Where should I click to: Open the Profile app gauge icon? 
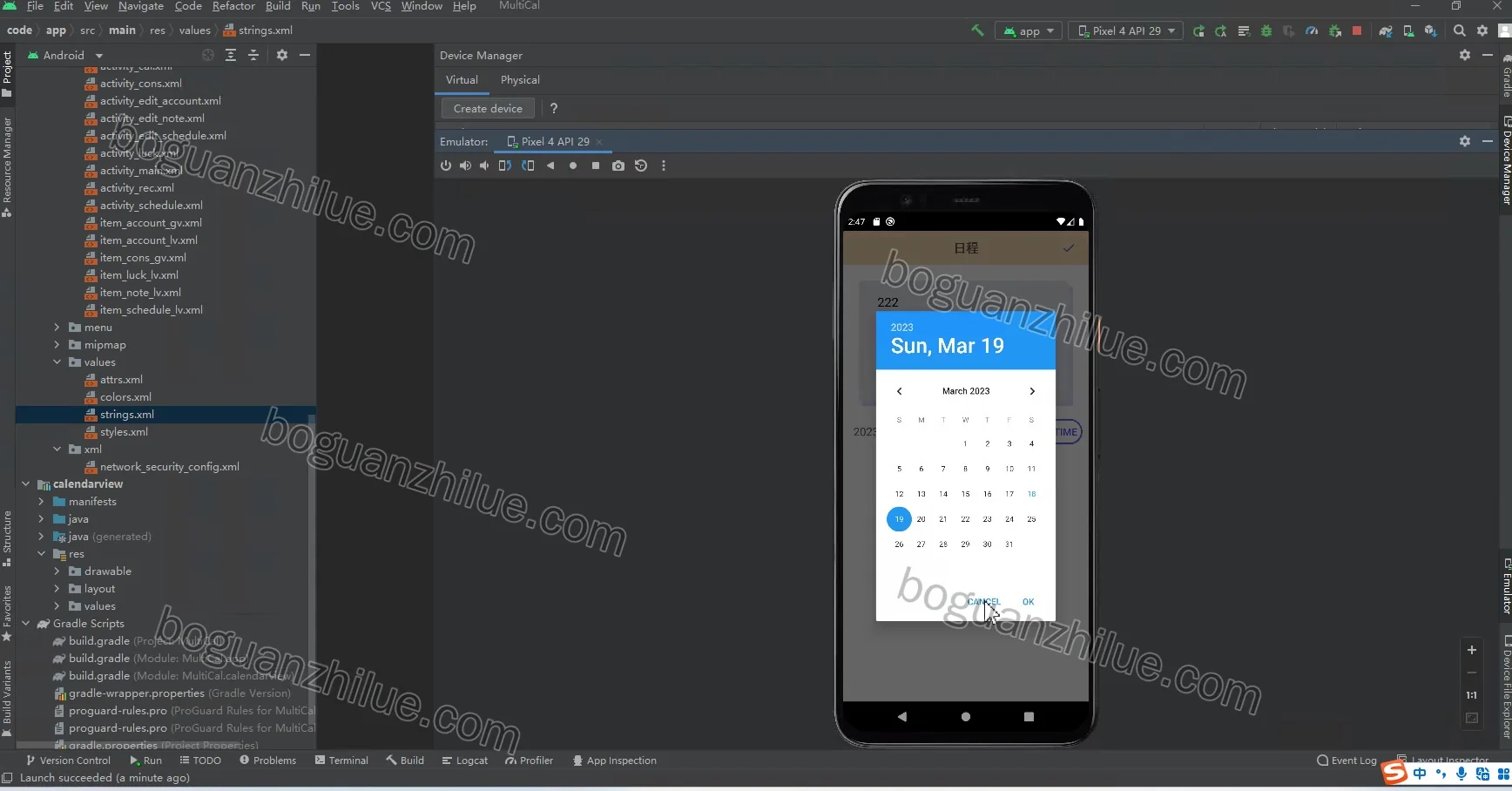click(1312, 30)
